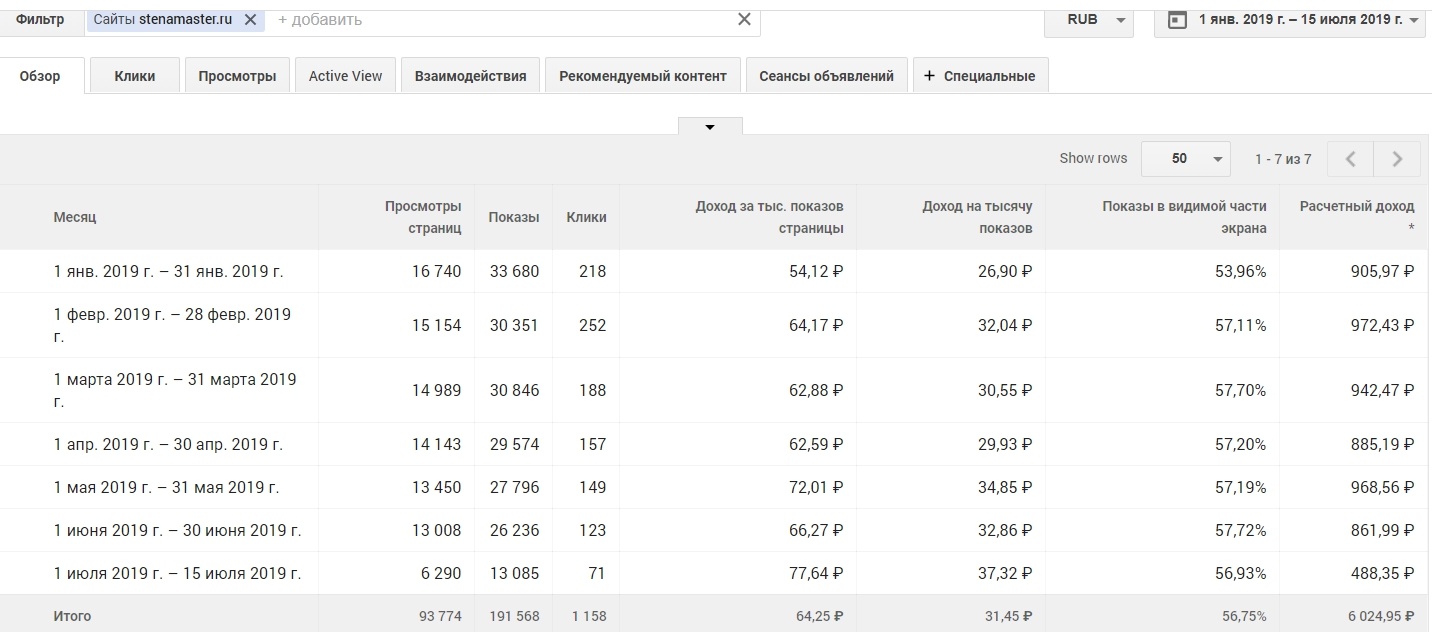Sort by the Клики column header
The image size is (1432, 632).
586,217
